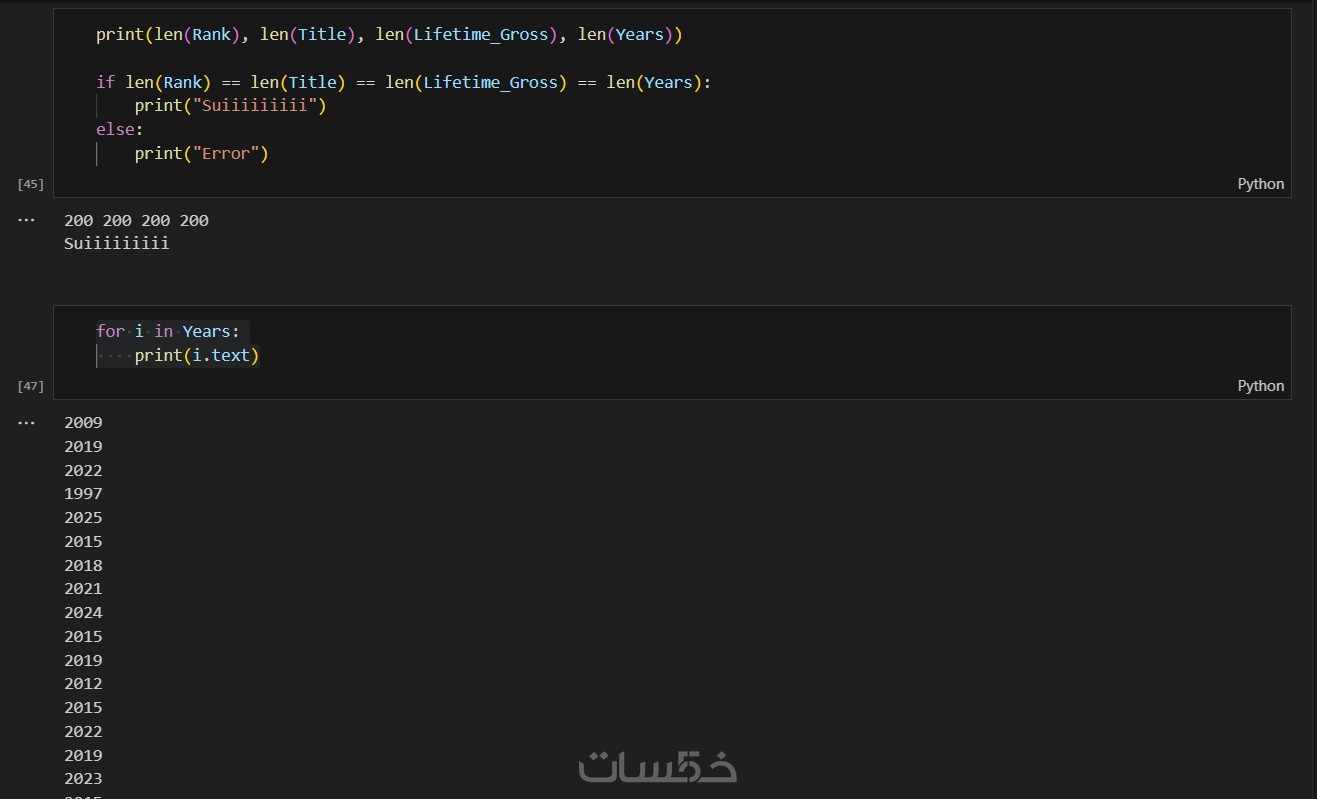This screenshot has height=799, width=1317.
Task: Place the cursor on the "for i in Years:" line
Action: [x=168, y=331]
